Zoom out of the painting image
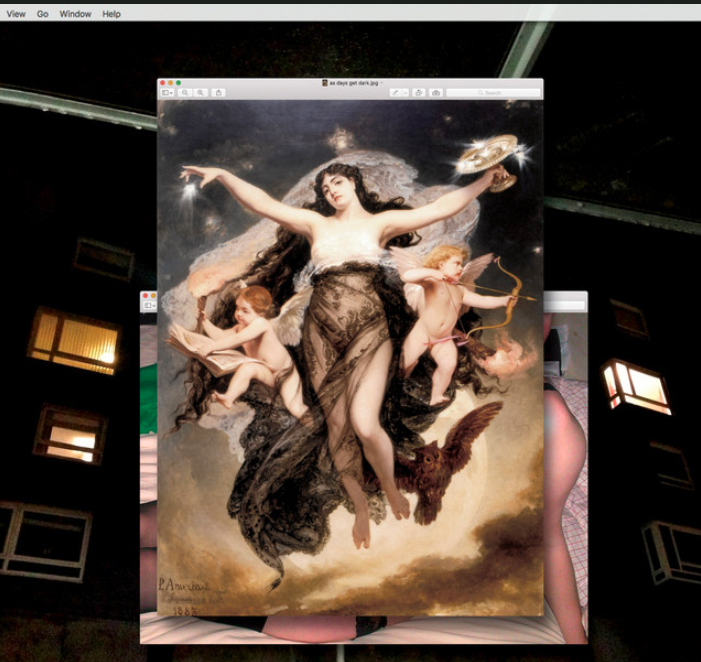Screen dimensions: 701x662 click(x=186, y=93)
